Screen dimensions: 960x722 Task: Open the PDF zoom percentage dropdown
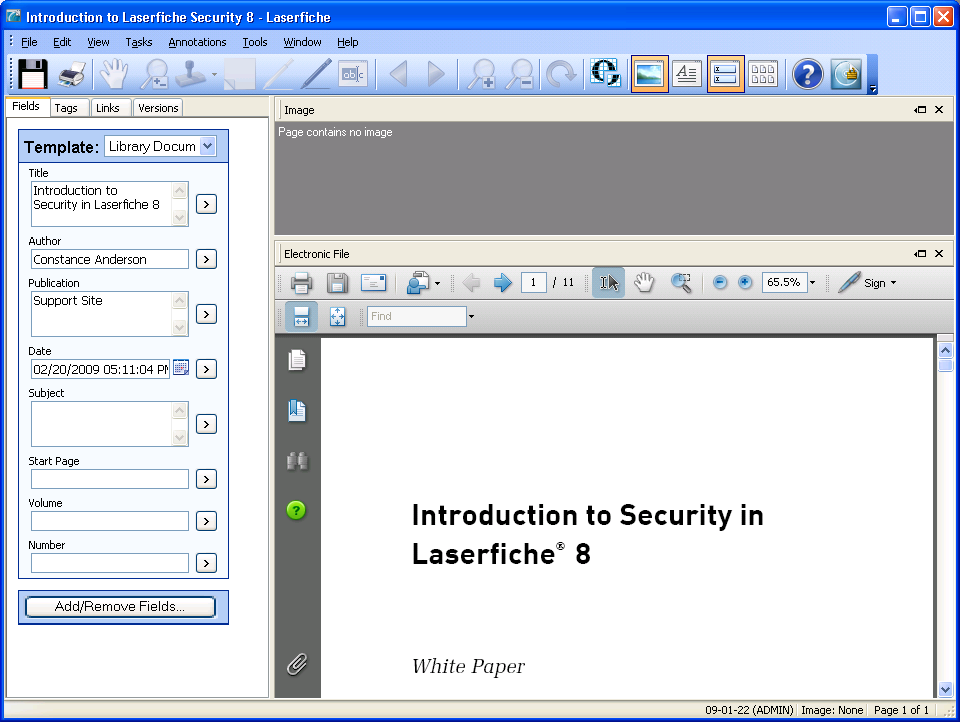[x=812, y=282]
